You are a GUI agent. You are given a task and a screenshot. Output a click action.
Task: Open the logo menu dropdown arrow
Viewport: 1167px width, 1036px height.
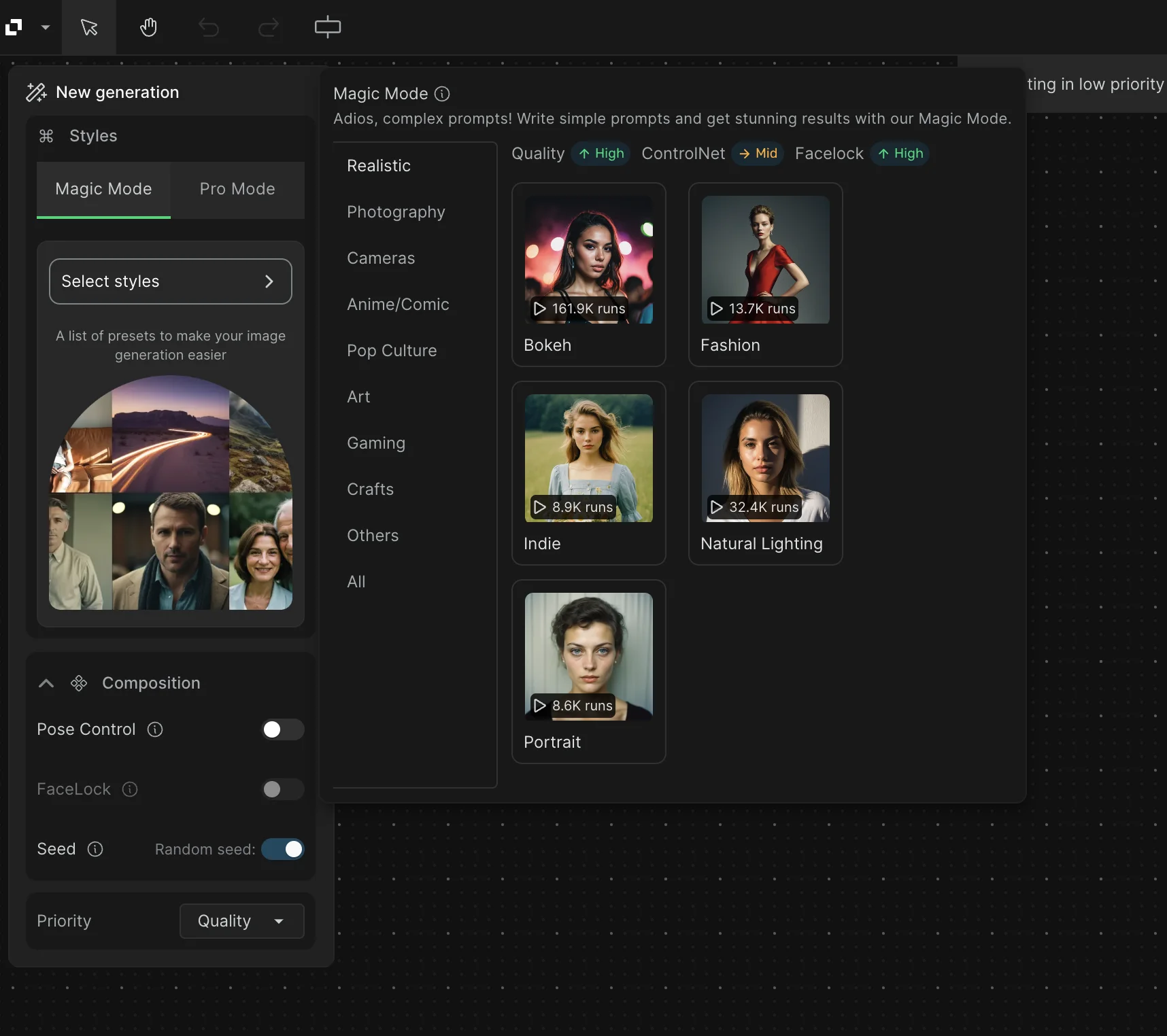click(46, 28)
